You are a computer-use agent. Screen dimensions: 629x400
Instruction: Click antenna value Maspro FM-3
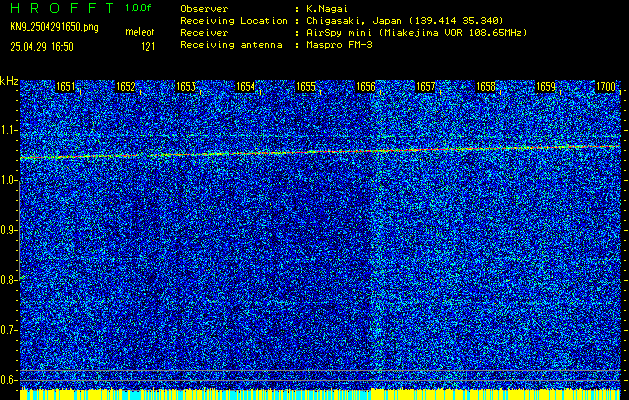click(339, 45)
